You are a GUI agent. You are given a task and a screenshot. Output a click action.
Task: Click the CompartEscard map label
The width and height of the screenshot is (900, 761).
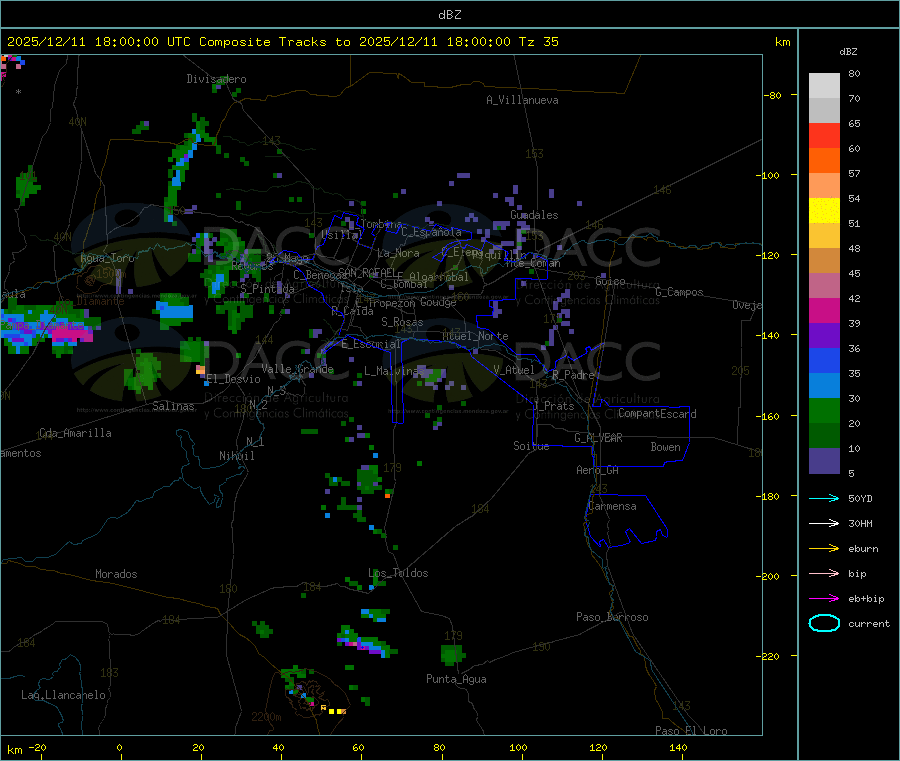pyautogui.click(x=657, y=414)
